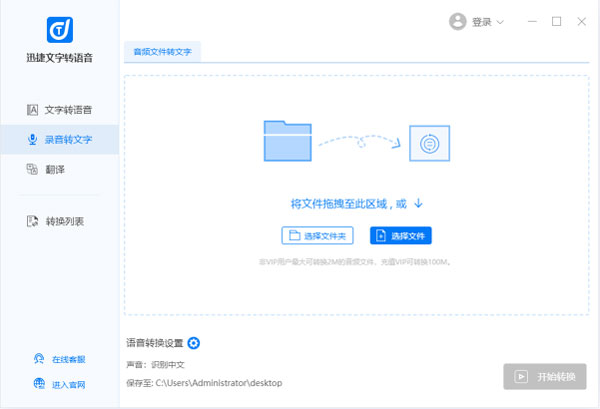Click the 在线客服 headset icon
The width and height of the screenshot is (600, 409).
(39, 359)
